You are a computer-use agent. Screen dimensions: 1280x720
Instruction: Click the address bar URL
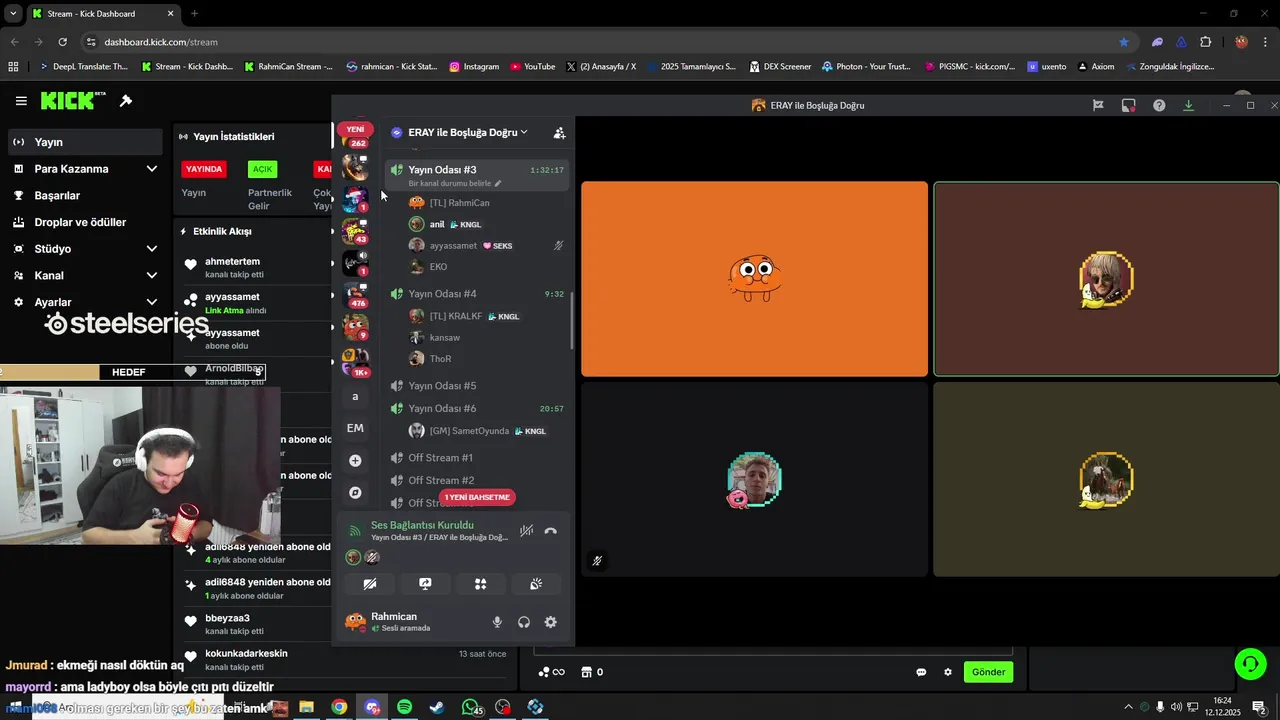pyautogui.click(x=161, y=42)
